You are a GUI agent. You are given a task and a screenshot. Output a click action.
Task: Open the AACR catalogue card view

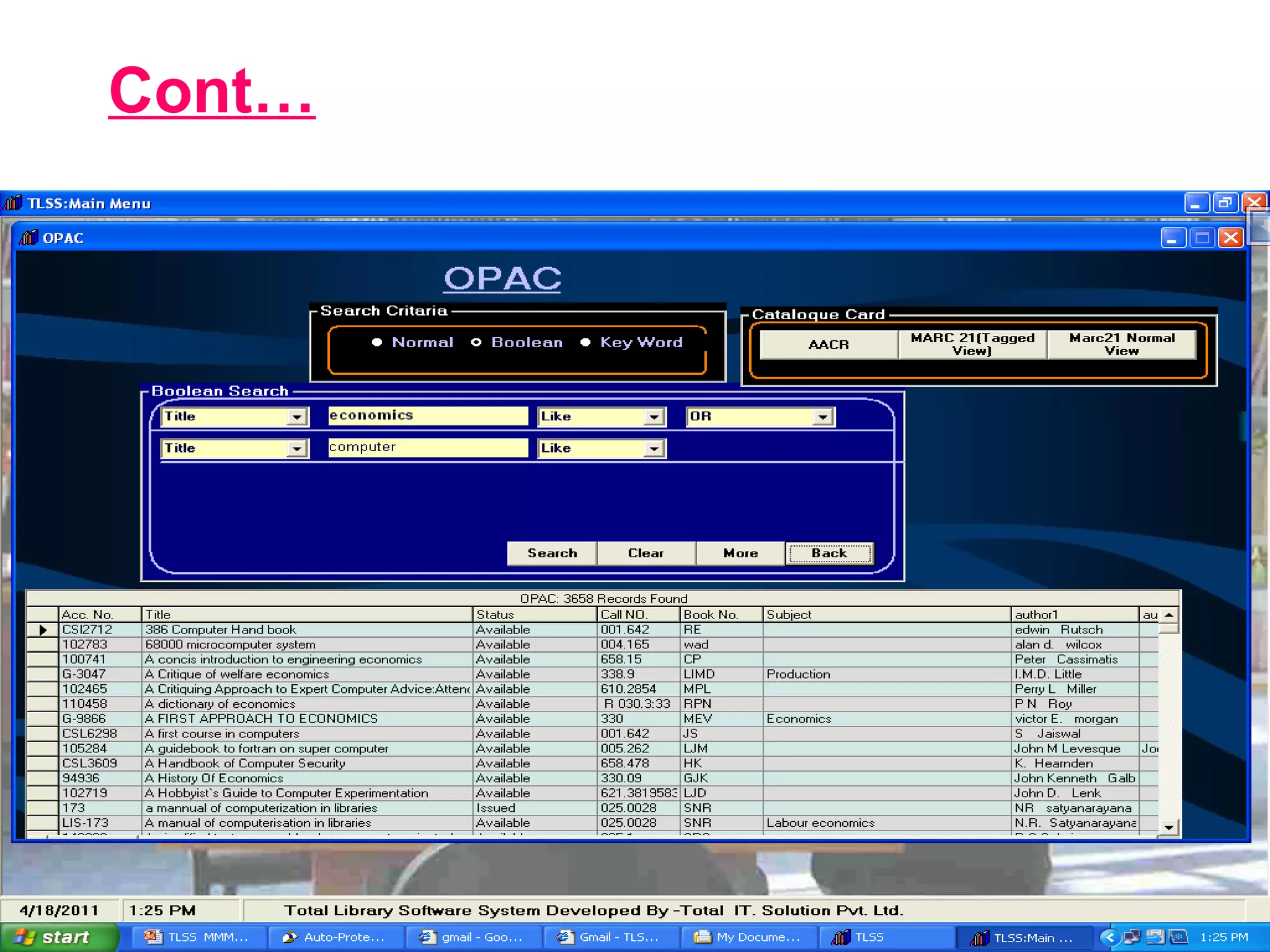[x=828, y=345]
